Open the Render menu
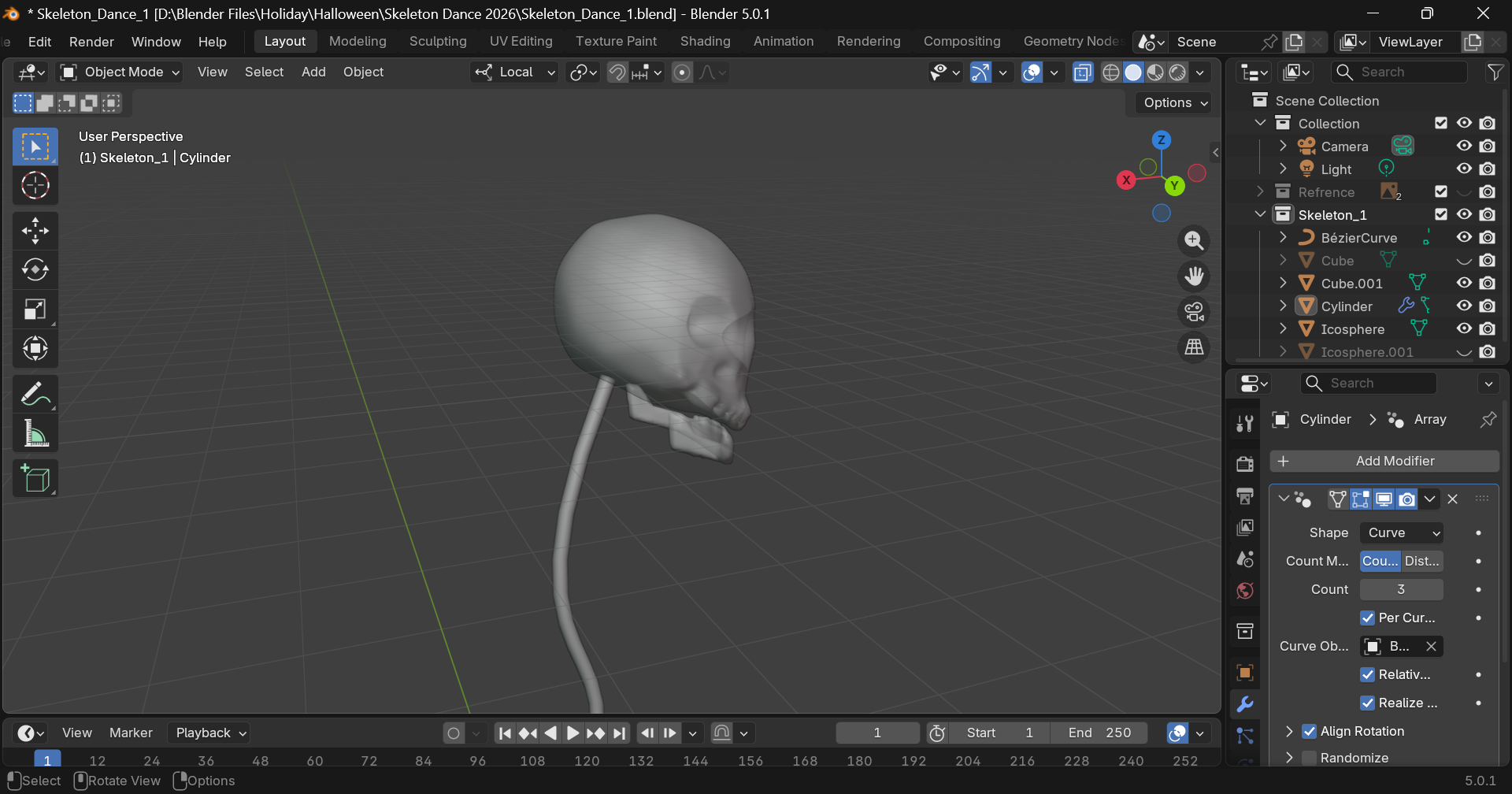This screenshot has height=794, width=1512. (91, 42)
